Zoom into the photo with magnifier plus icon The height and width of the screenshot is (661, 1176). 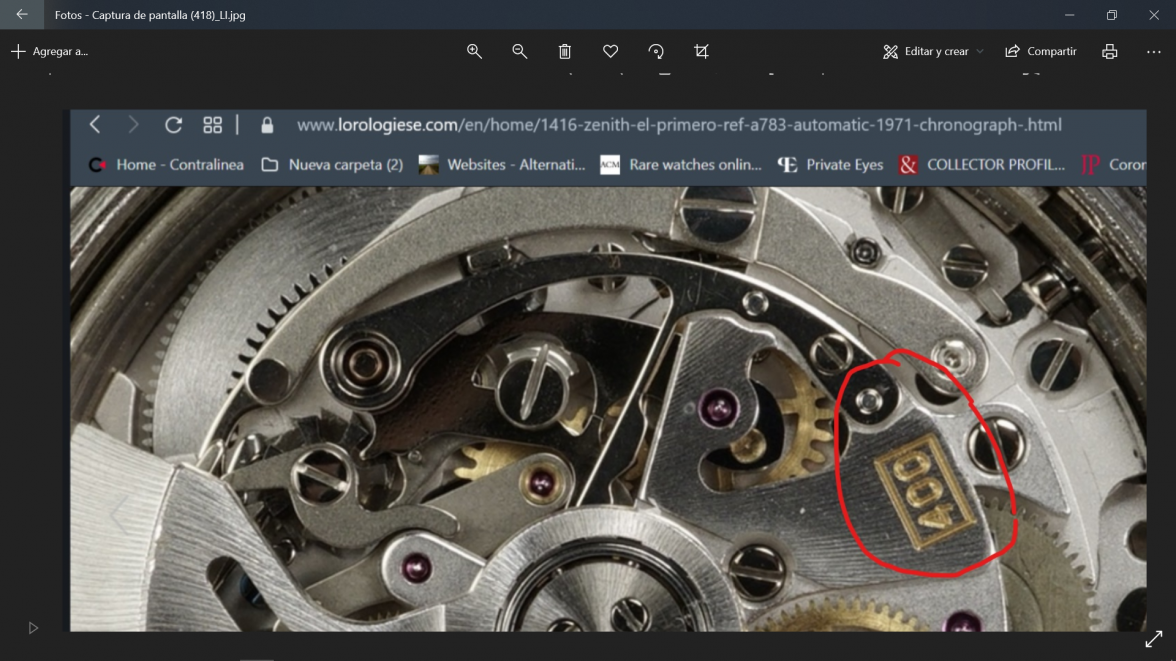(x=474, y=51)
